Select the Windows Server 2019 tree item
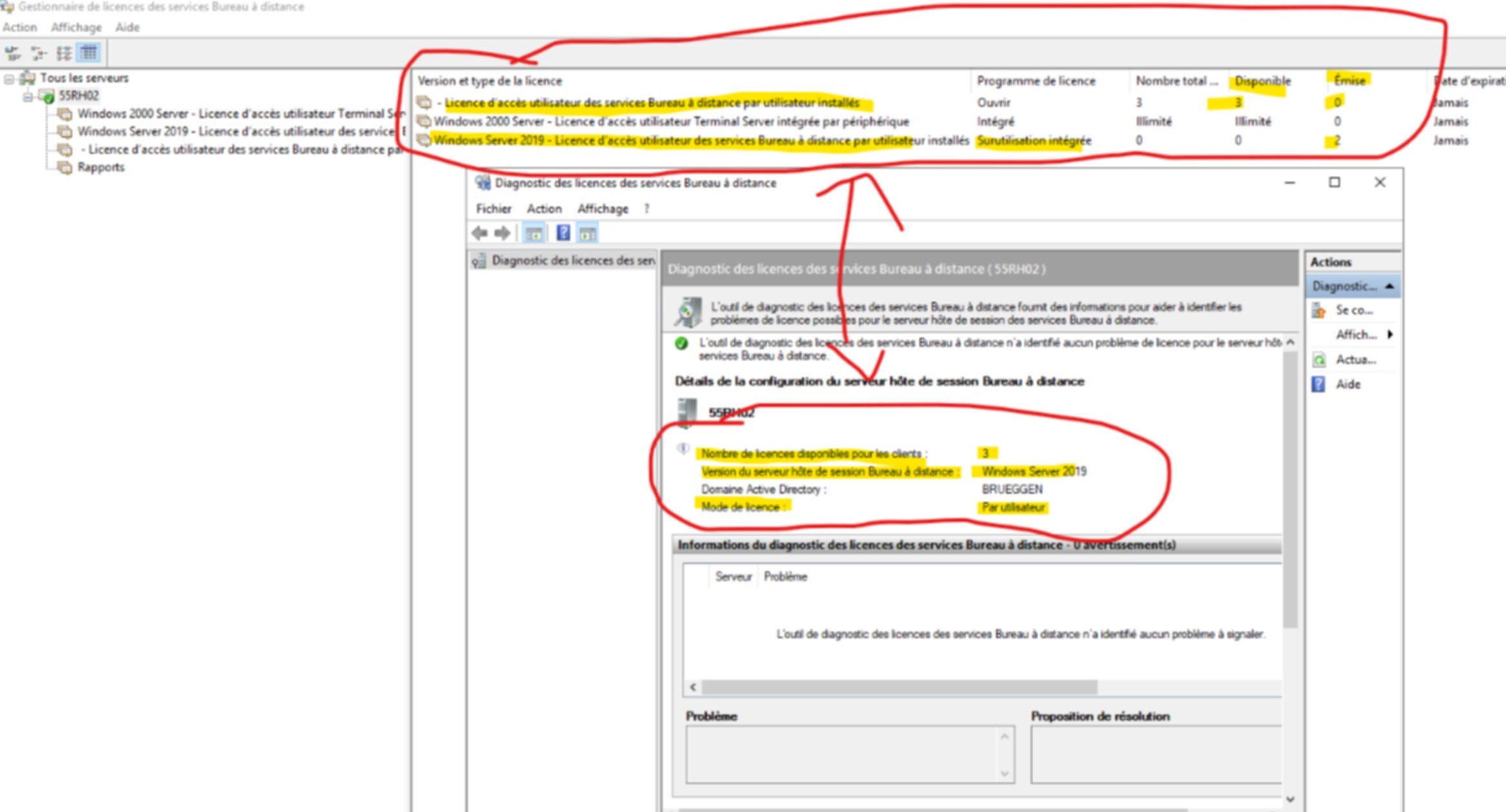This screenshot has height=812, width=1506. pyautogui.click(x=240, y=132)
